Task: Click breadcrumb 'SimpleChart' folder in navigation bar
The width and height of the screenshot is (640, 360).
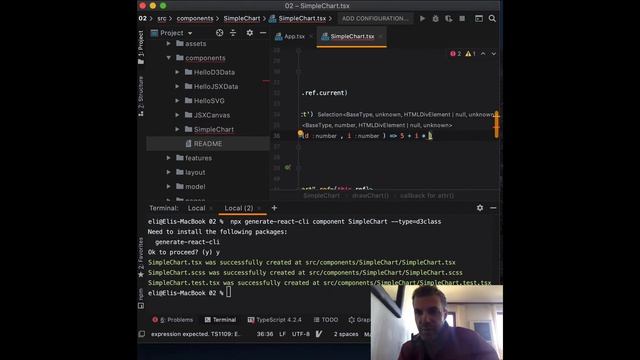Action: 242,18
